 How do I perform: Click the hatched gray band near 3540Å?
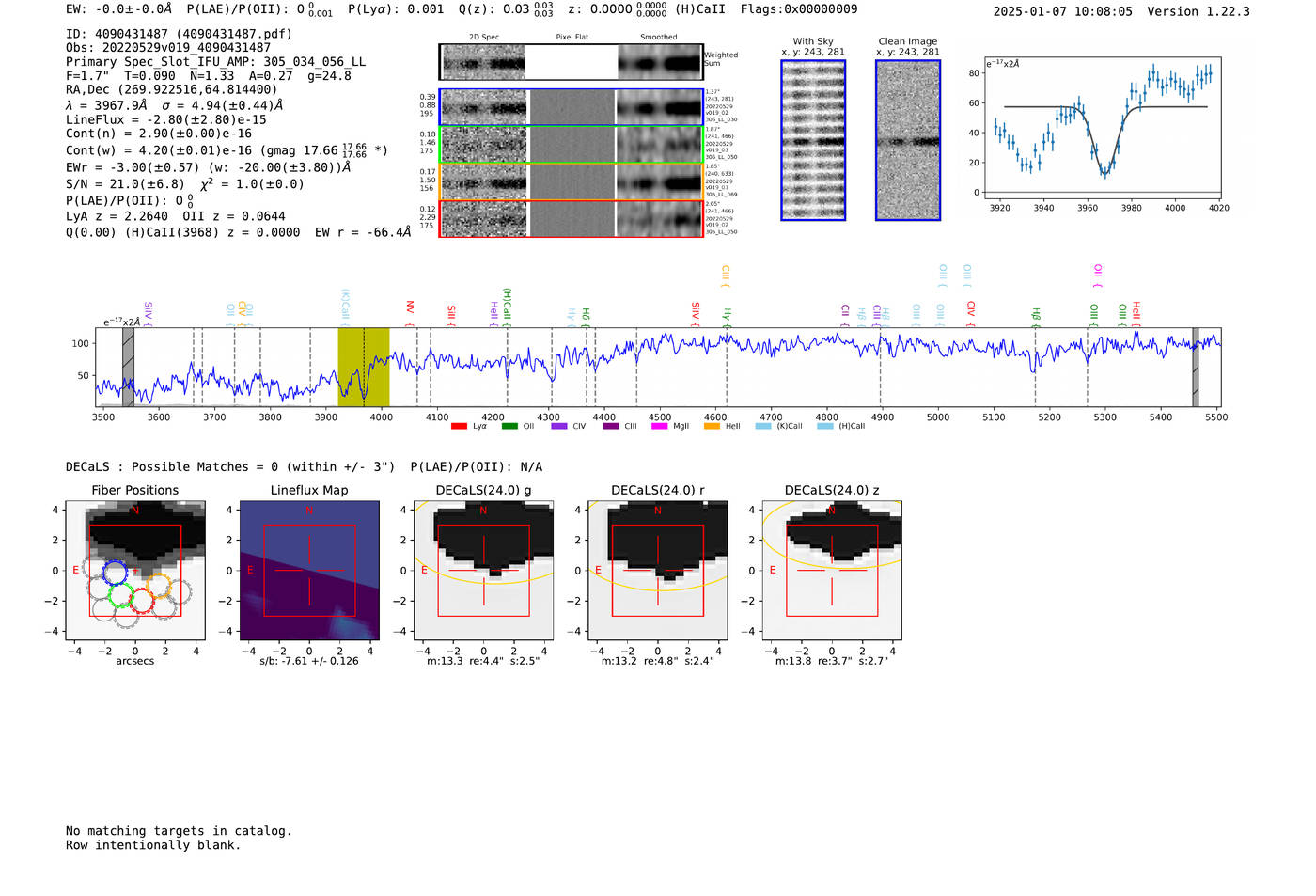pyautogui.click(x=128, y=367)
